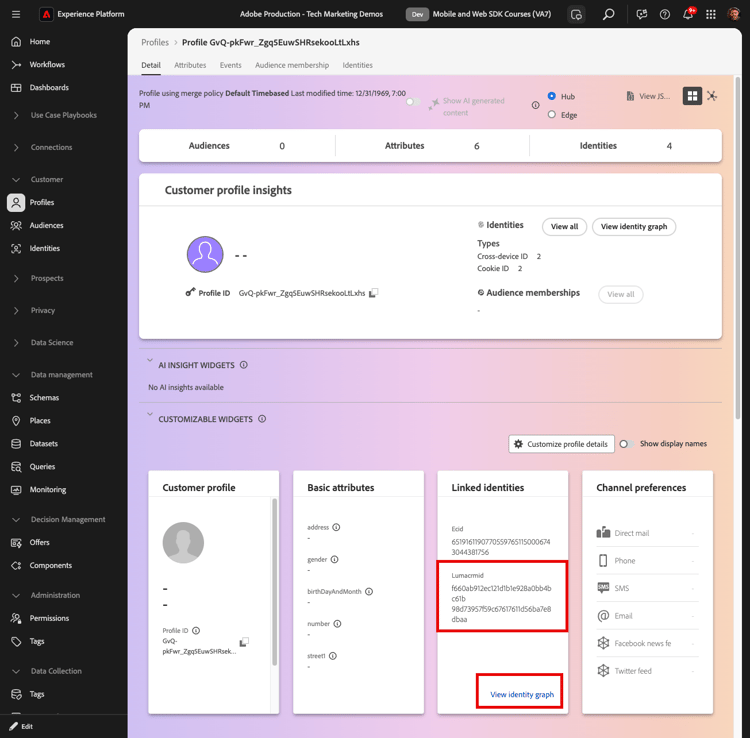Viewport: 750px width, 738px height.
Task: Open Schemas in sidebar
Action: [x=44, y=397]
